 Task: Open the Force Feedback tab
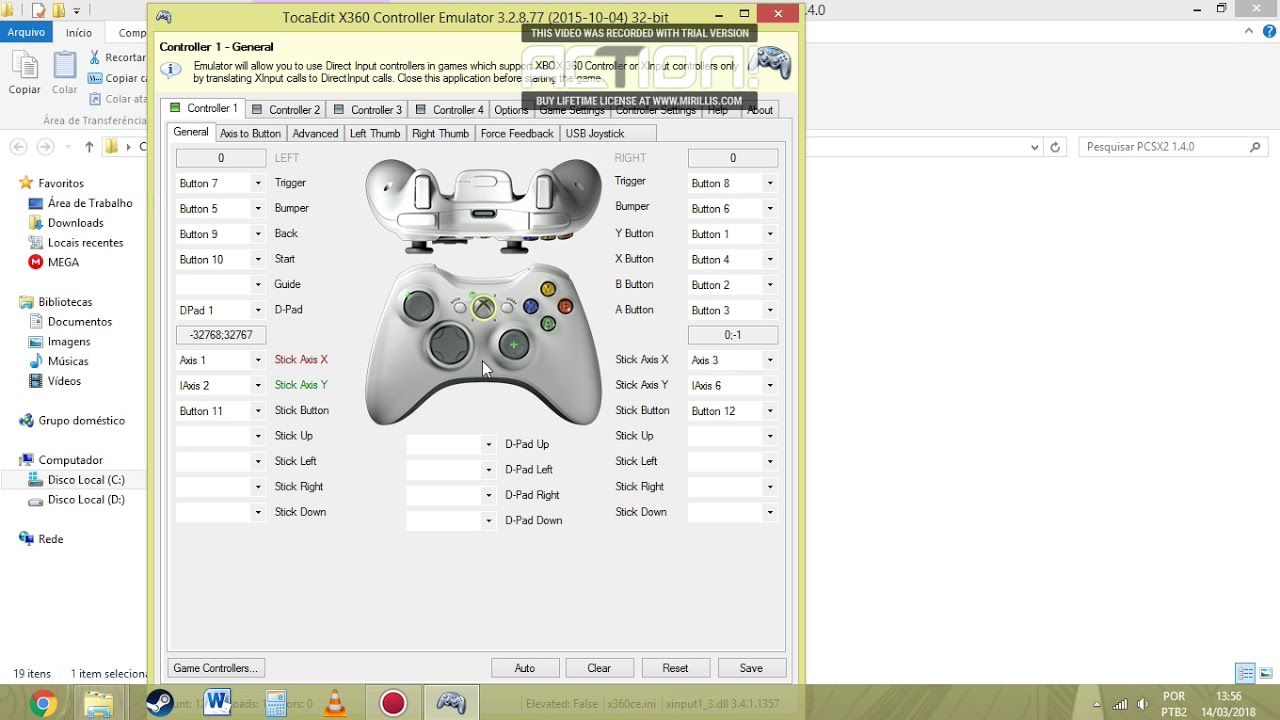coord(517,134)
